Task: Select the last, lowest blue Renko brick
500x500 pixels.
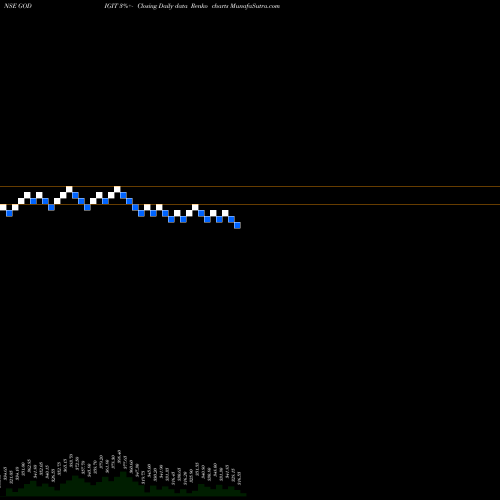Action: pos(237,225)
